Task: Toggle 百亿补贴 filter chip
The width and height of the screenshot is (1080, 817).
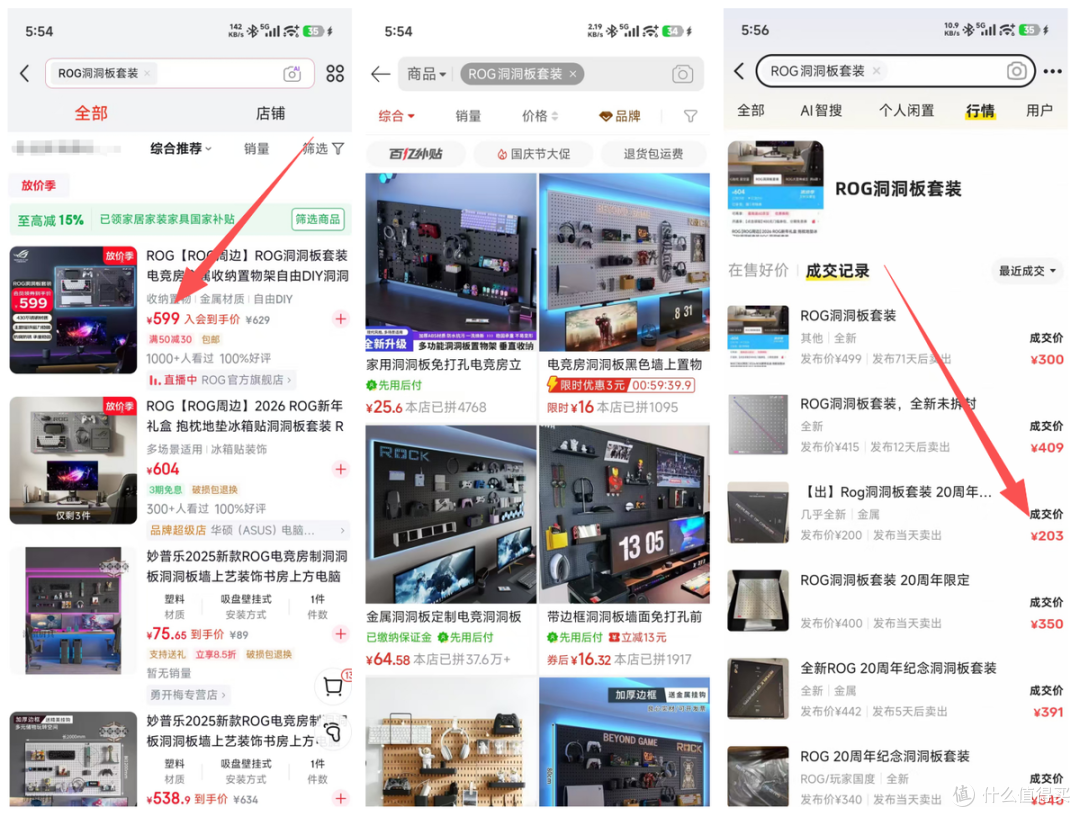Action: [x=415, y=154]
